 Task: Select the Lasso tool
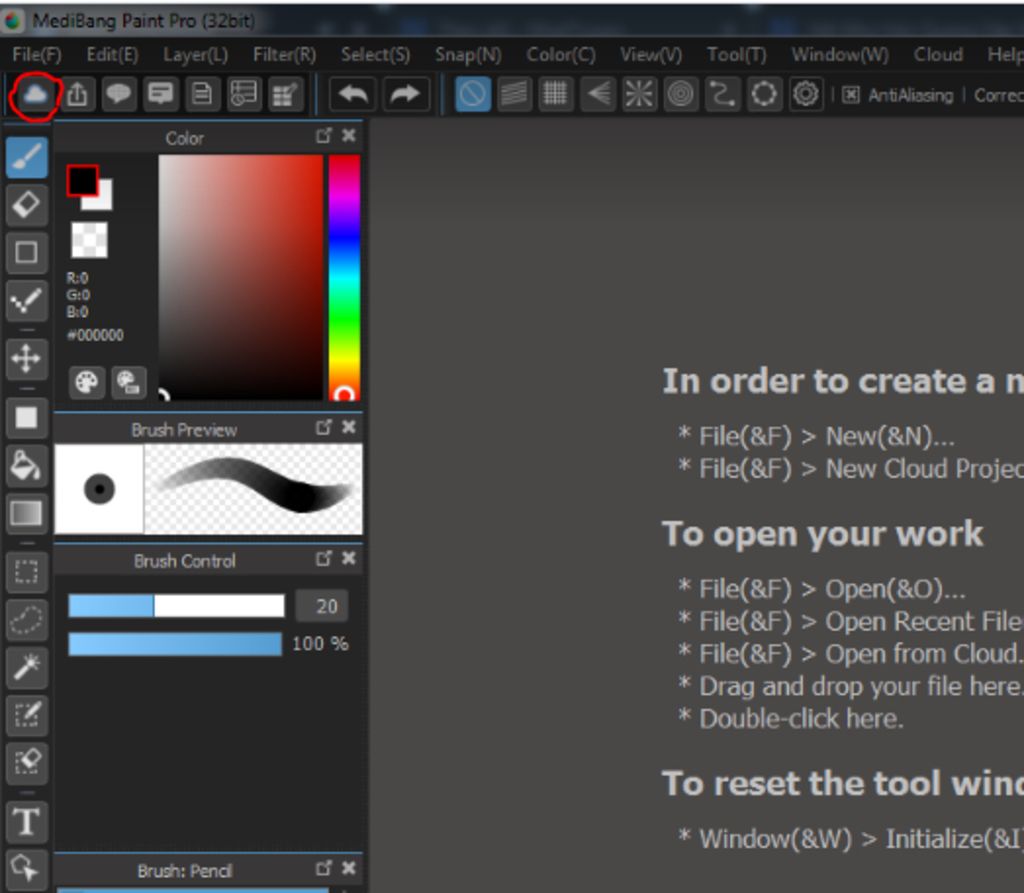(27, 619)
